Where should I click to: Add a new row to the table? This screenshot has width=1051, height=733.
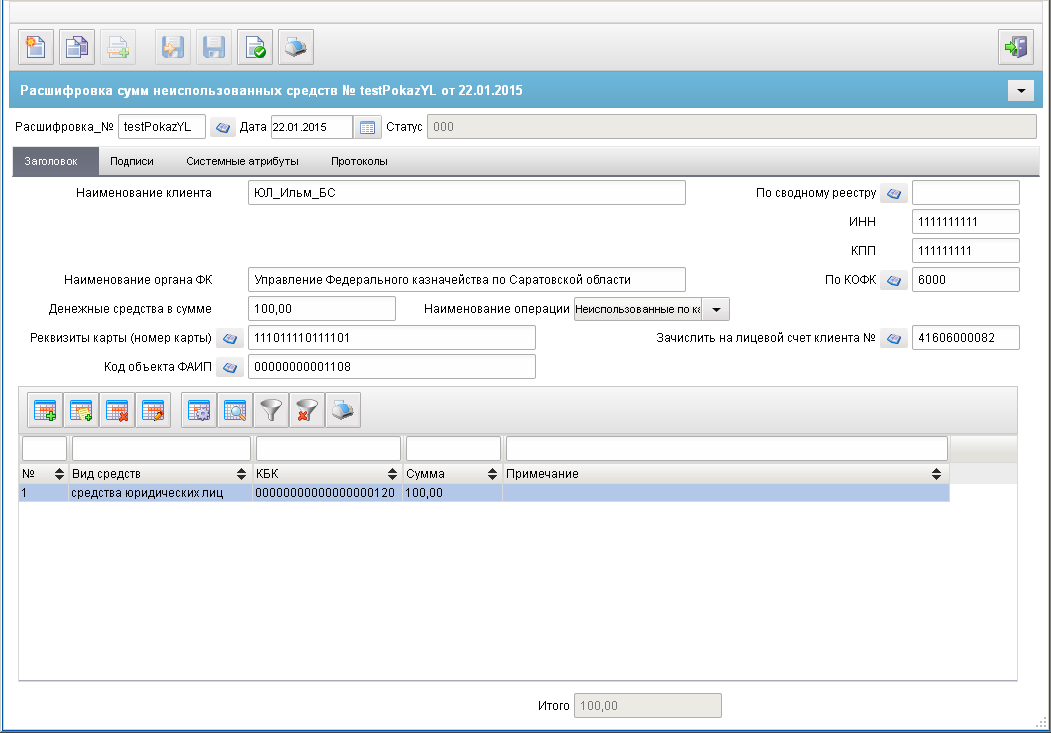[45, 410]
